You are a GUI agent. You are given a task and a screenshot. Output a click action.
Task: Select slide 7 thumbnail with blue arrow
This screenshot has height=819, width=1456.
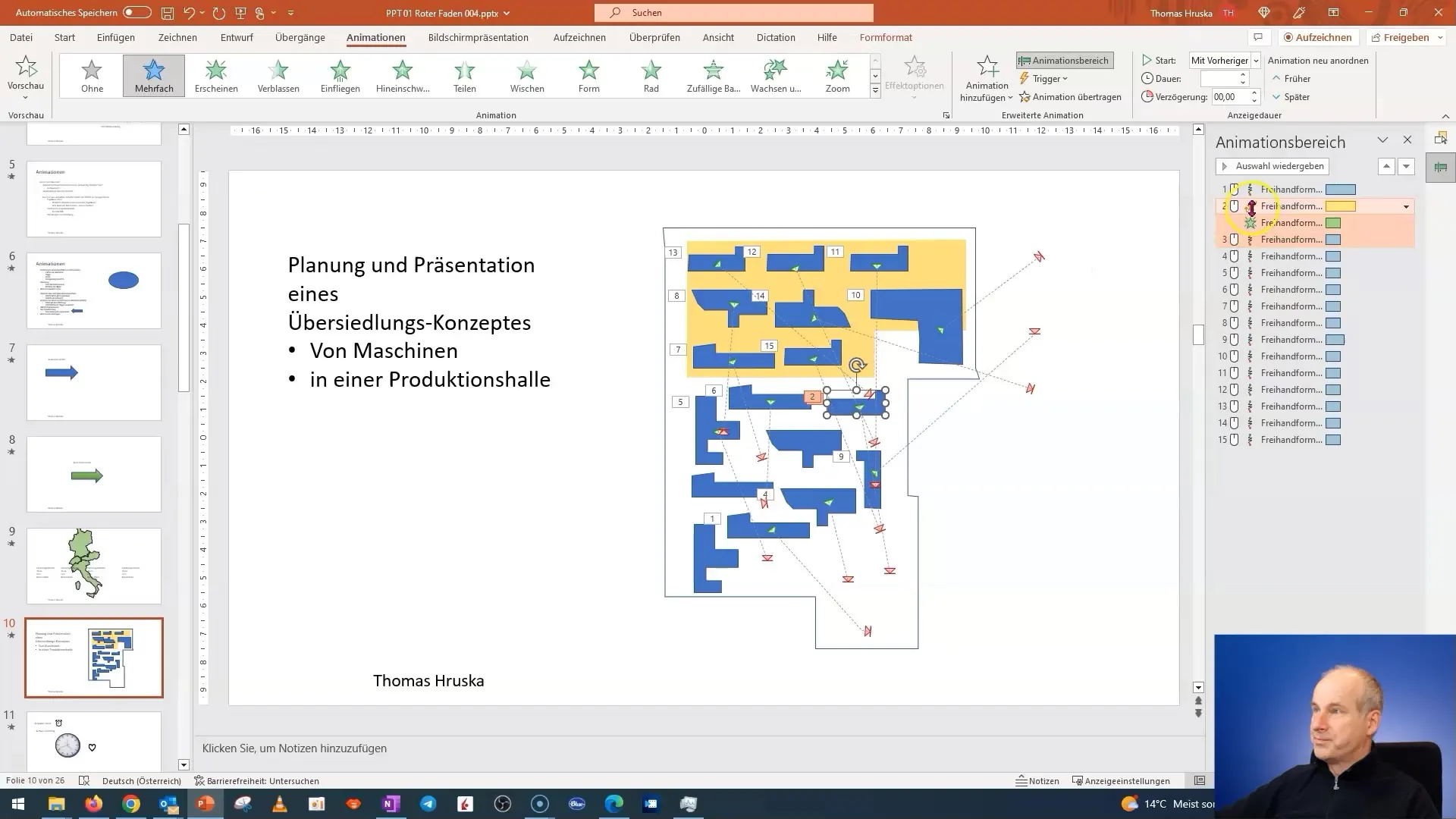coord(94,382)
